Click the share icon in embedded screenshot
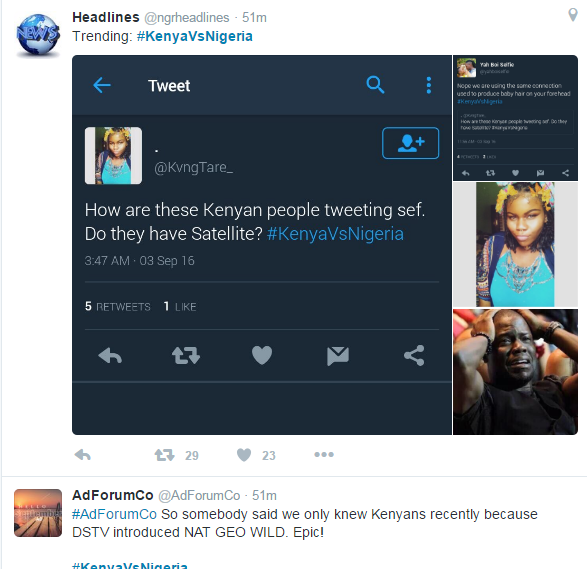 pos(414,355)
